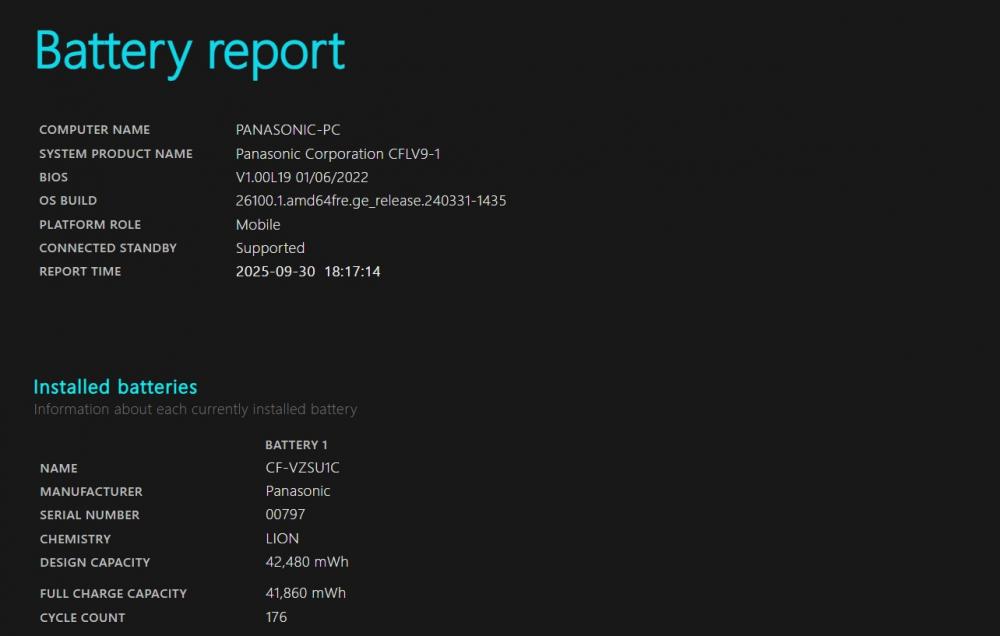The height and width of the screenshot is (636, 1000).
Task: Select the NAME row label
Action: [x=59, y=468]
